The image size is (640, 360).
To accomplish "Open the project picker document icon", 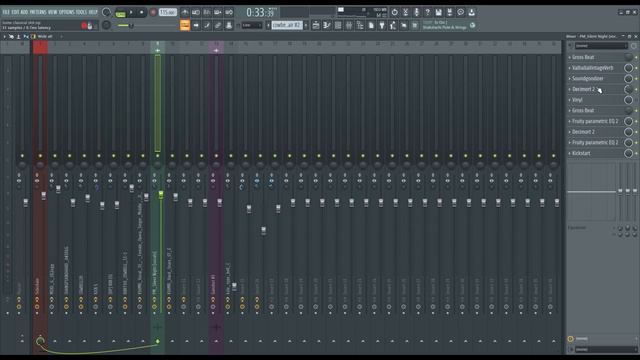I will click(371, 26).
